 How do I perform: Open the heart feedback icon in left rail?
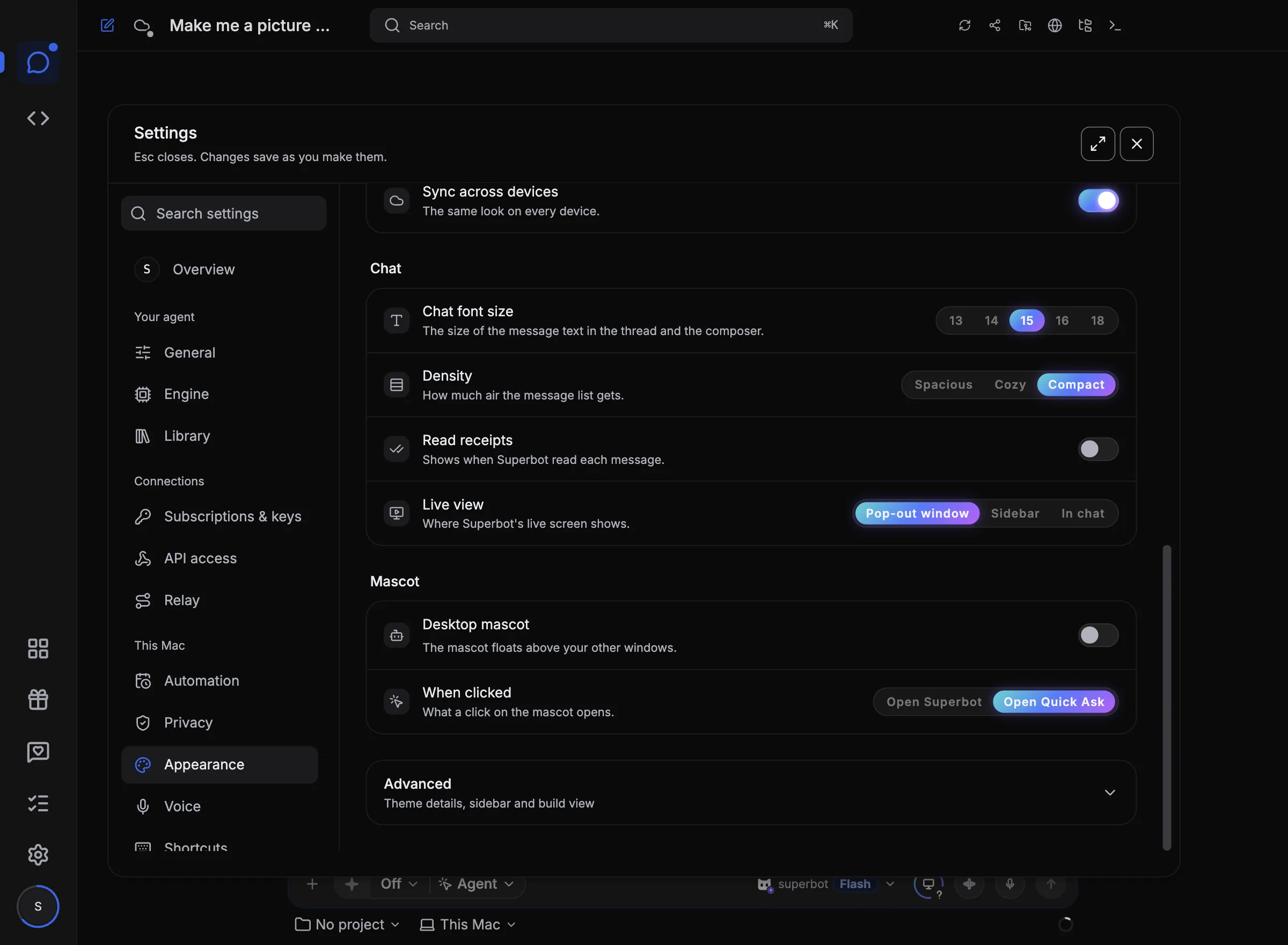[x=38, y=752]
